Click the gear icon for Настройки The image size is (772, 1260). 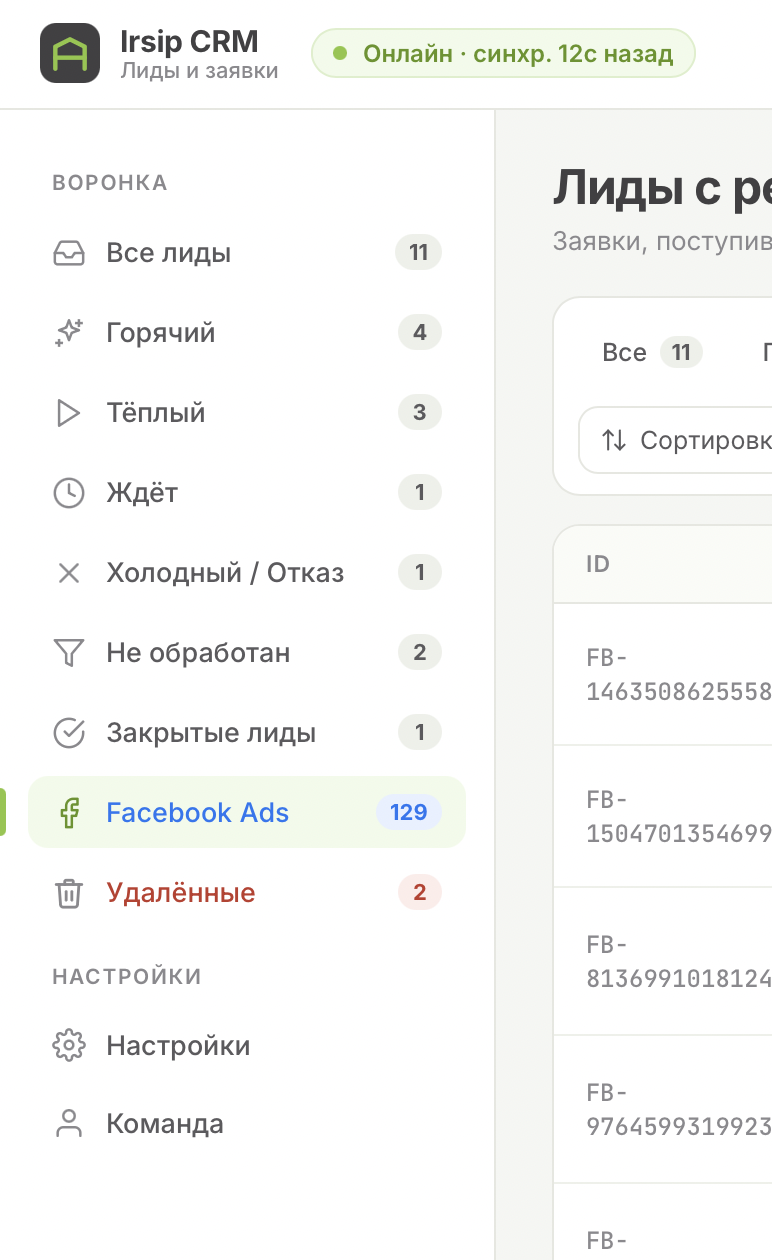pyautogui.click(x=68, y=1046)
